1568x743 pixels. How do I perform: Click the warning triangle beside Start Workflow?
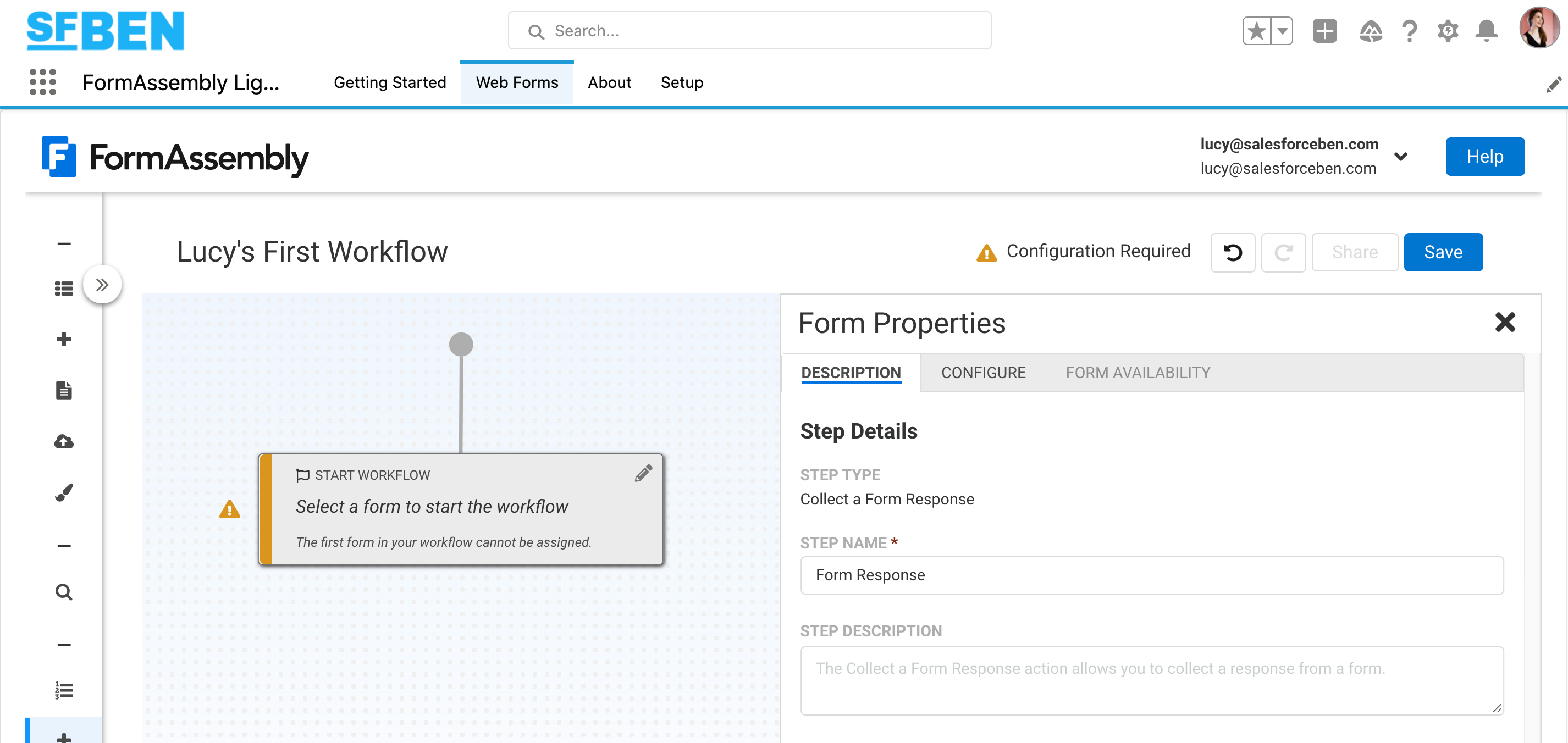(x=229, y=509)
